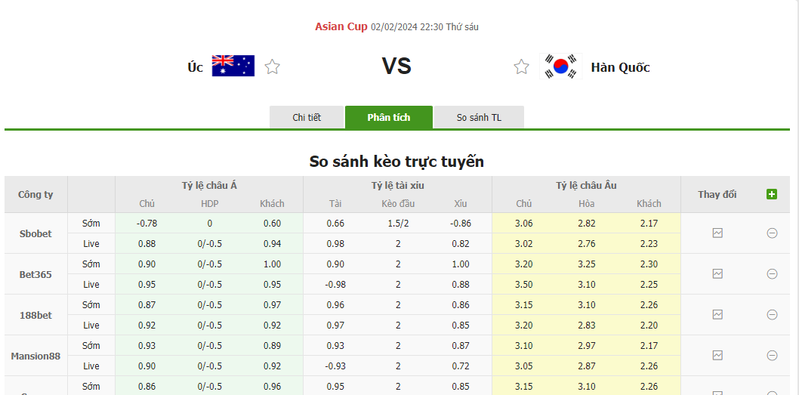Click the Hòa column subheader
Screen dimensions: 799x395
coord(587,204)
